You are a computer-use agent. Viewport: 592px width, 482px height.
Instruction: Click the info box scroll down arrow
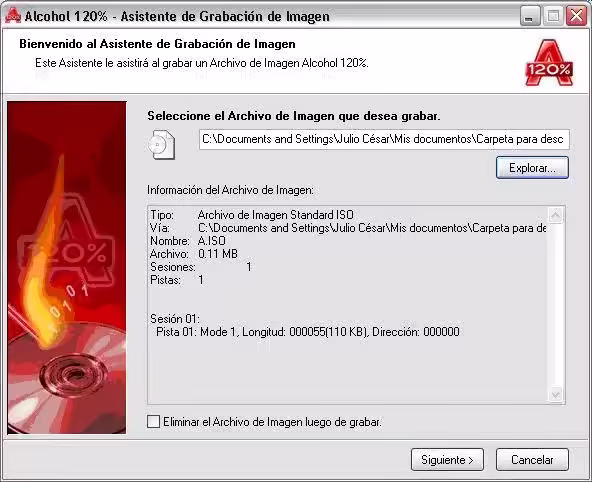[556, 394]
